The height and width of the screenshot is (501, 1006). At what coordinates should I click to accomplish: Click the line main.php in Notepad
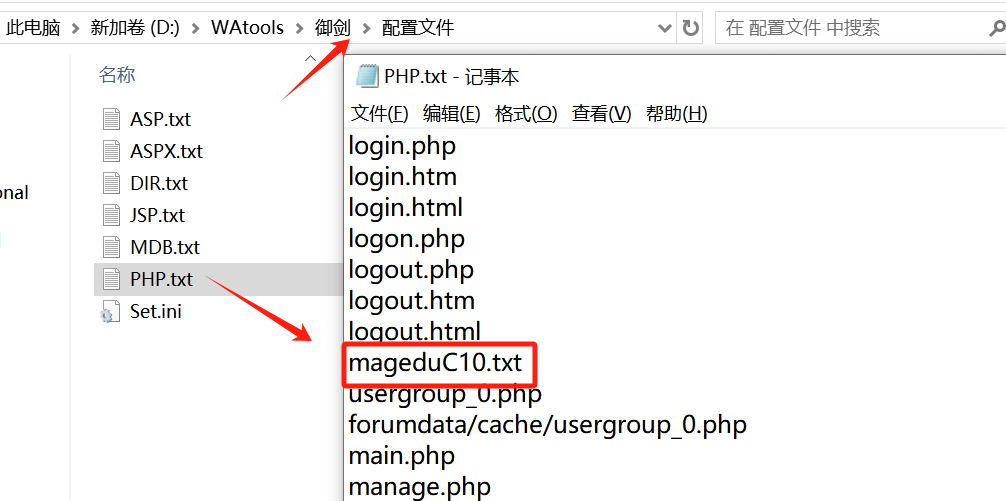pos(402,457)
